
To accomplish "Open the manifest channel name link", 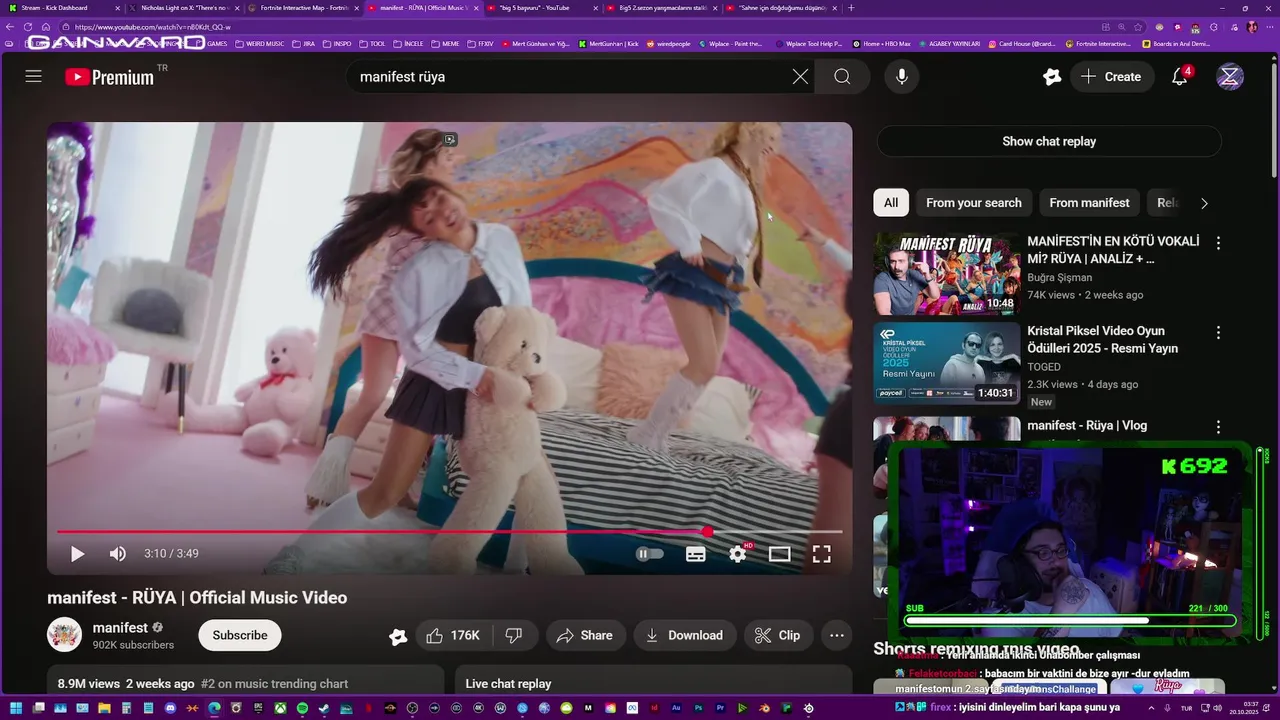I will click(x=120, y=627).
